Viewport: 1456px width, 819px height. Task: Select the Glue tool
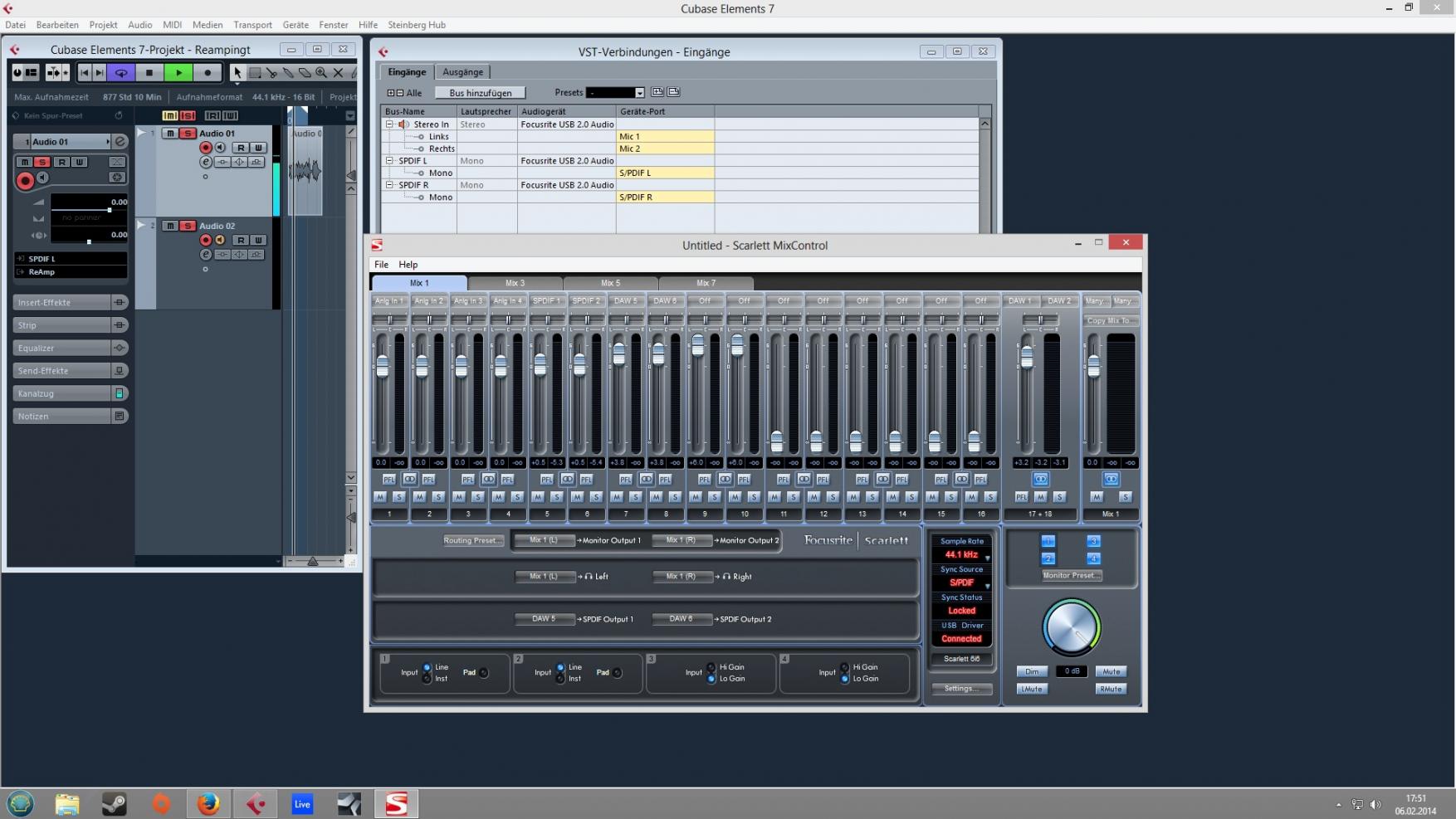click(x=288, y=73)
